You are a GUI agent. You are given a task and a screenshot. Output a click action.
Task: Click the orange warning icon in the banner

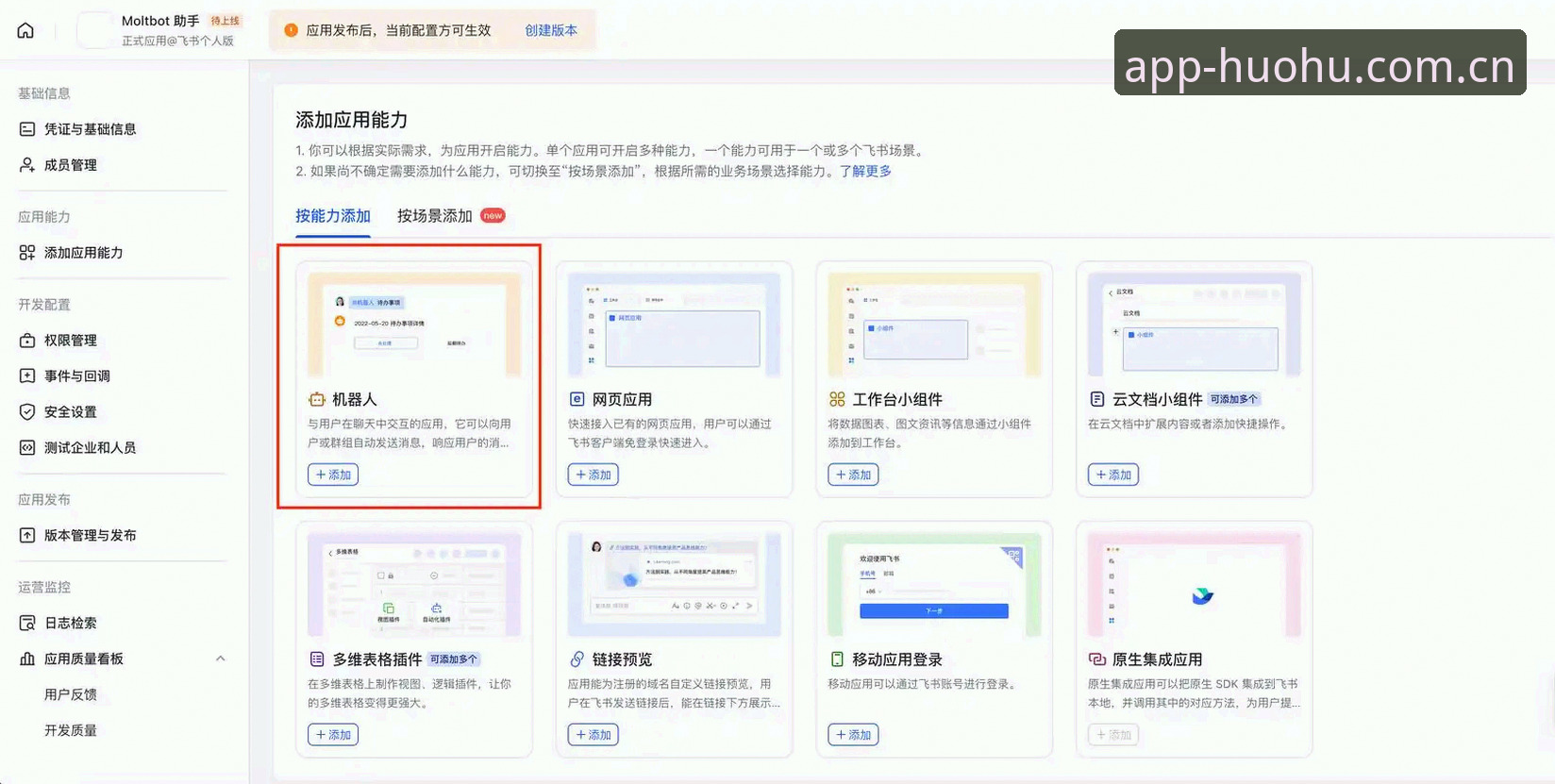coord(291,30)
